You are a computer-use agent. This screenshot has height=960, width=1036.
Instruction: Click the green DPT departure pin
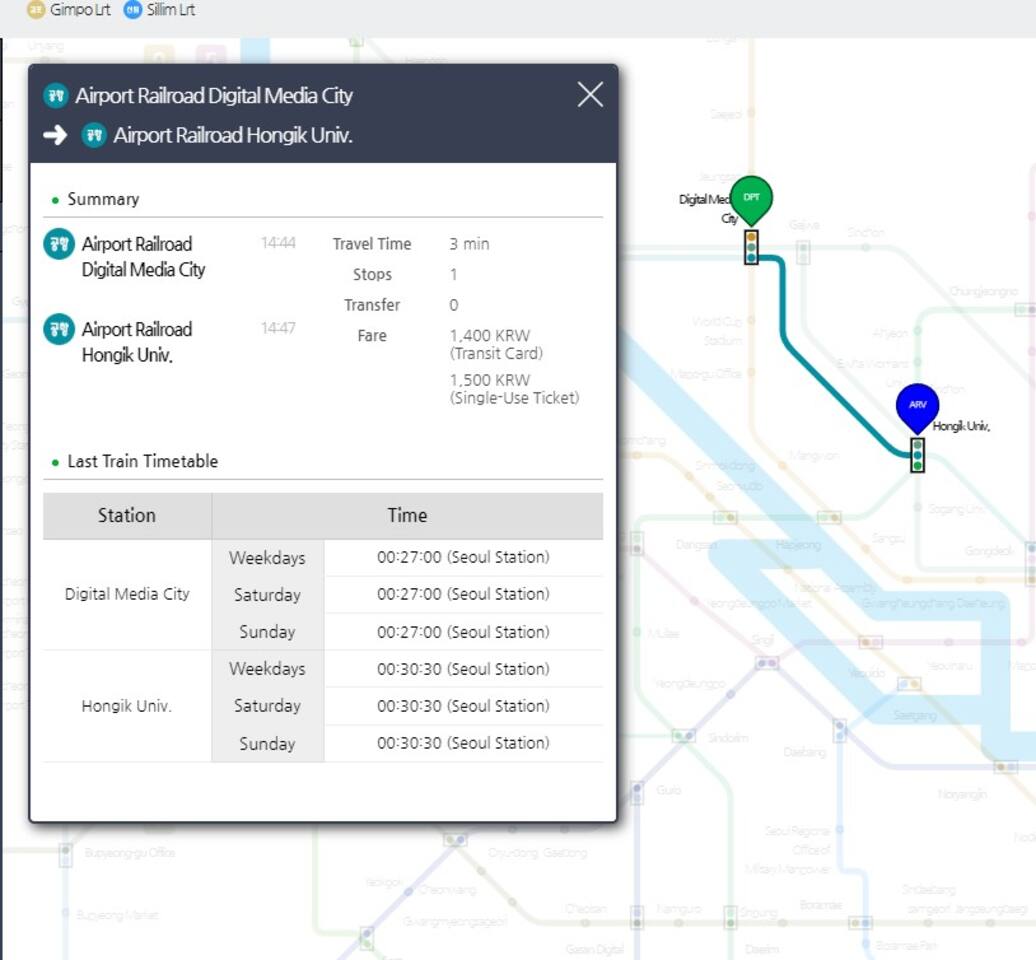(x=751, y=198)
